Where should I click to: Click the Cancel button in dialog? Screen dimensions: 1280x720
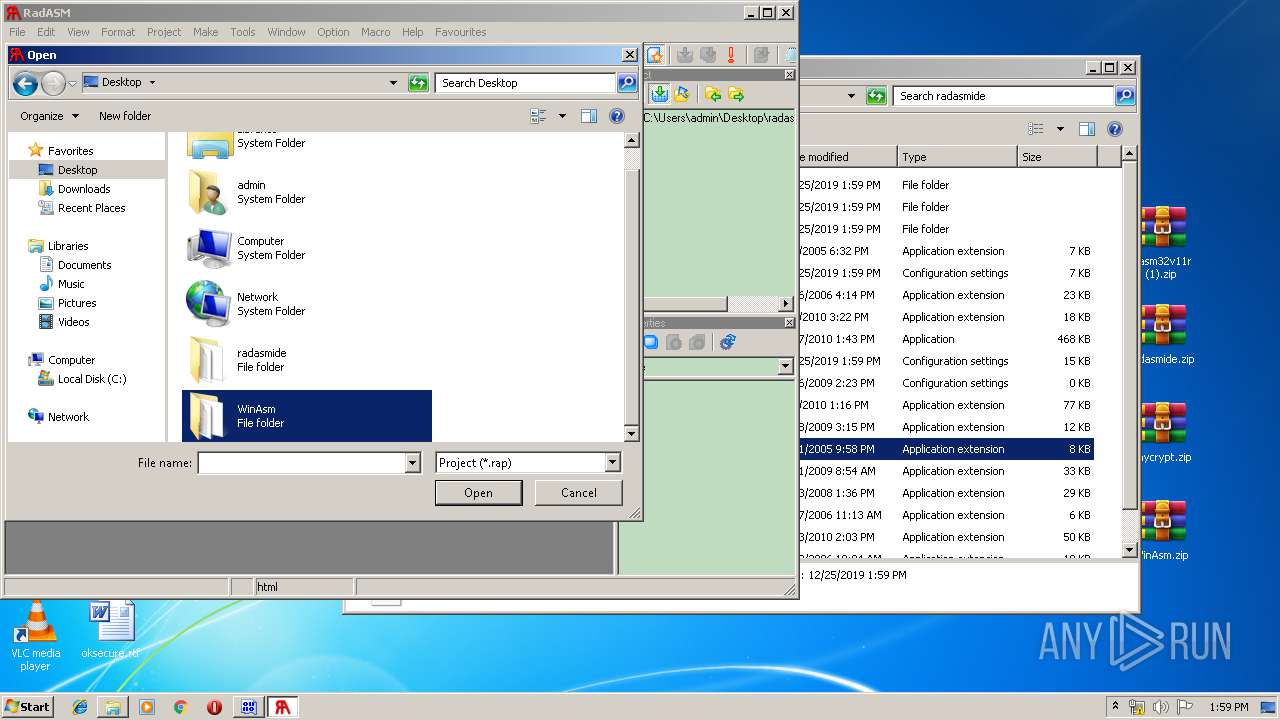tap(578, 493)
